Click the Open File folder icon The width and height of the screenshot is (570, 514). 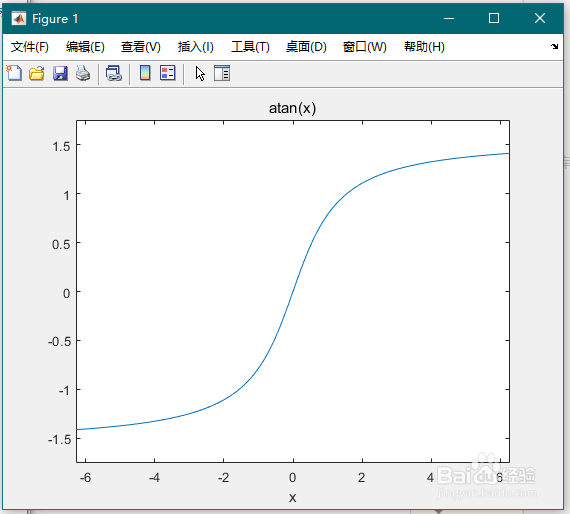(x=37, y=73)
